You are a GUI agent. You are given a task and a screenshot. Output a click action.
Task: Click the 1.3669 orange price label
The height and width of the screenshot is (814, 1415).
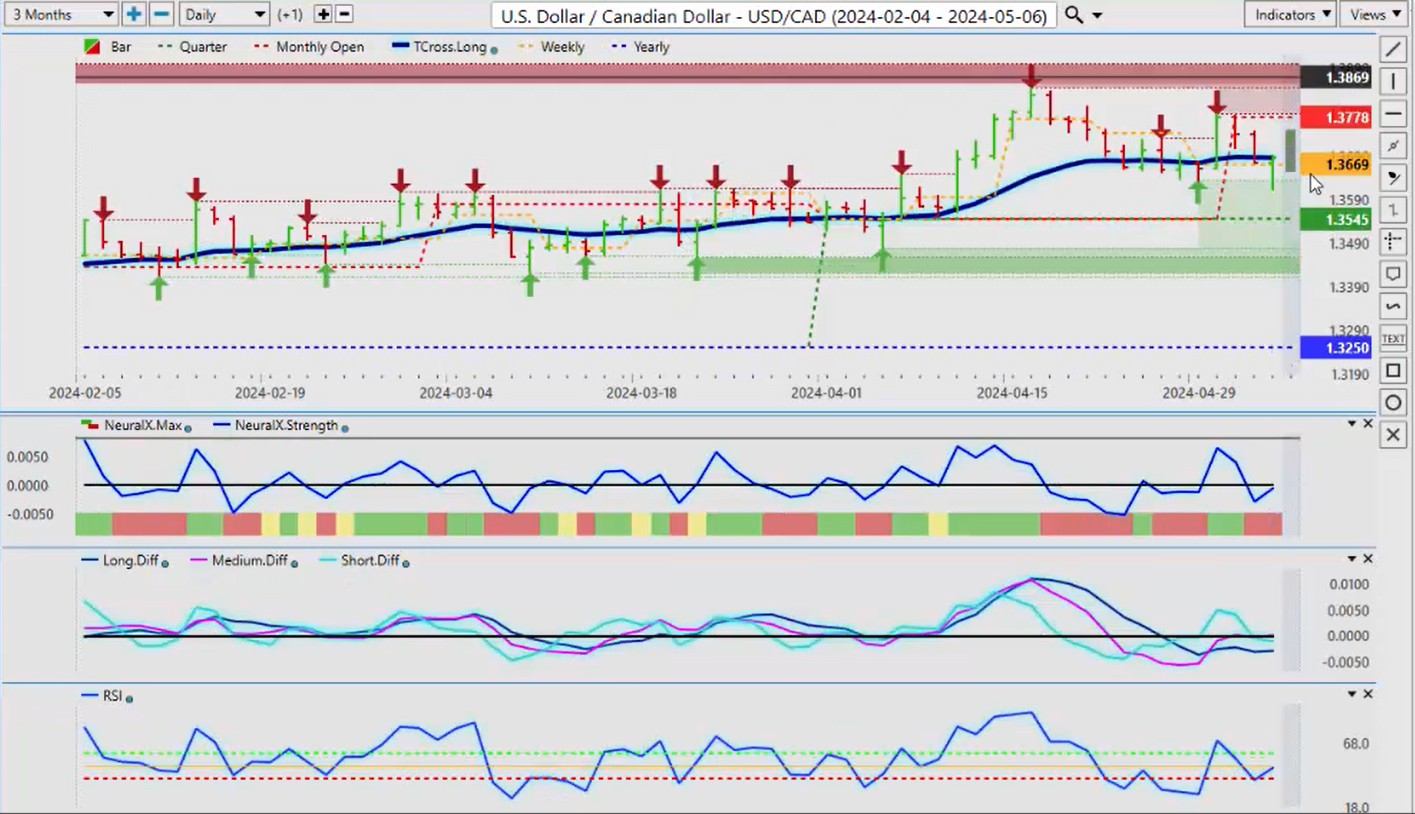1336,164
